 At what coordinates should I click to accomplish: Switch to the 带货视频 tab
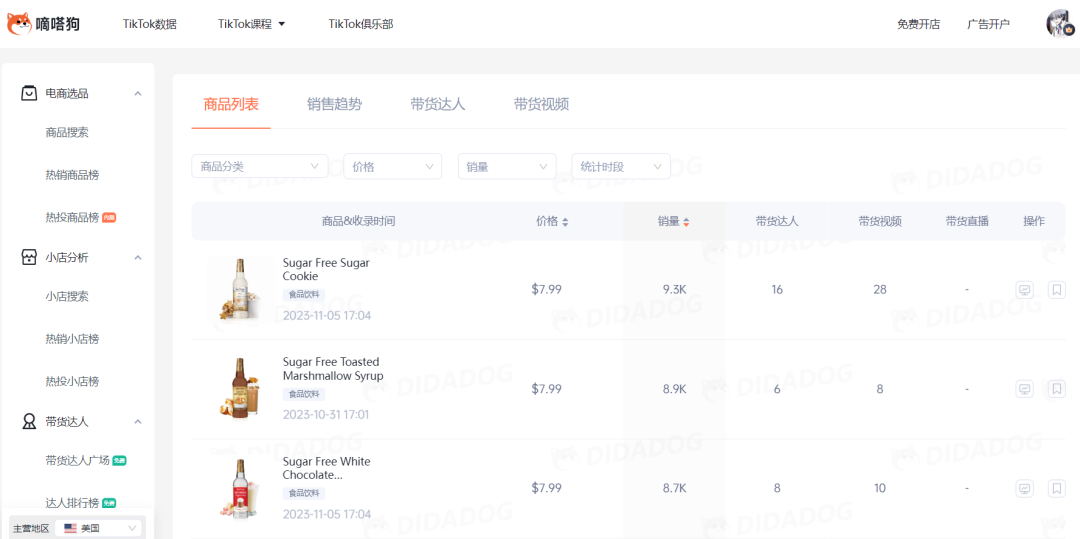click(x=541, y=104)
